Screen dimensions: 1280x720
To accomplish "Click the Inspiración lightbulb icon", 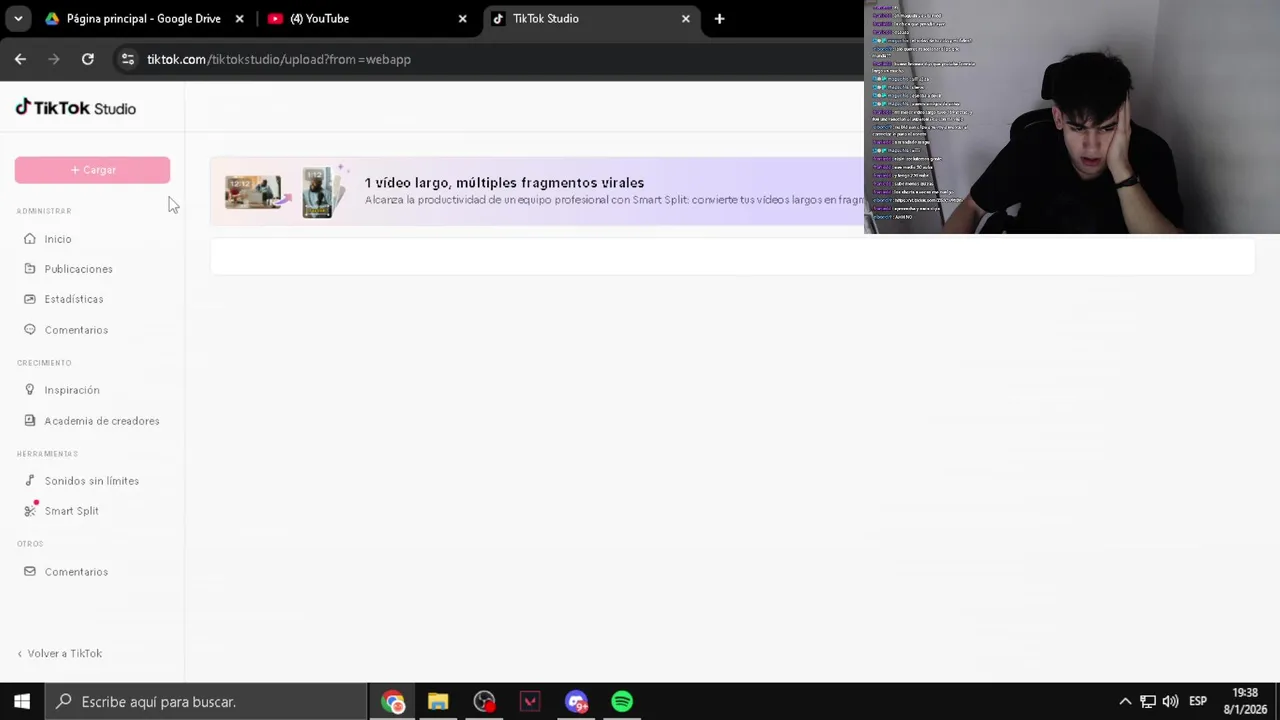I will click(30, 390).
